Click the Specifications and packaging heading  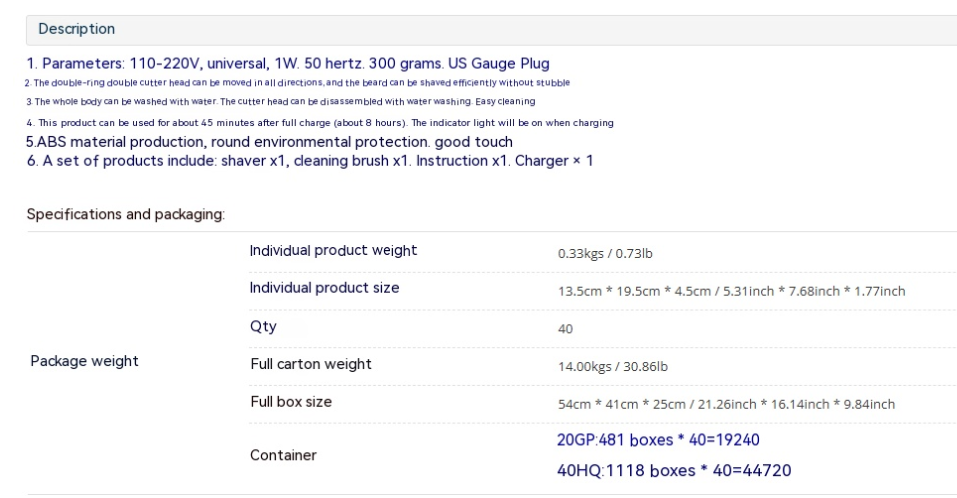(125, 214)
